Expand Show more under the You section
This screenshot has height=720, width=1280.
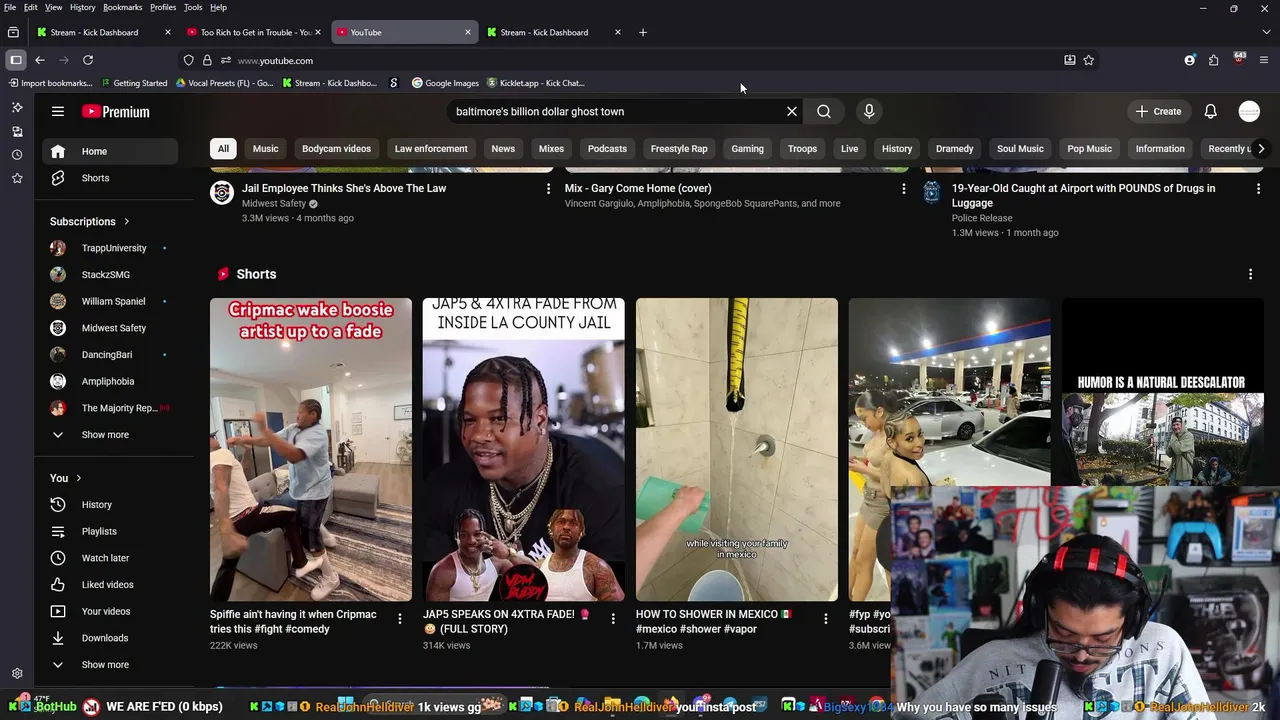(x=110, y=665)
